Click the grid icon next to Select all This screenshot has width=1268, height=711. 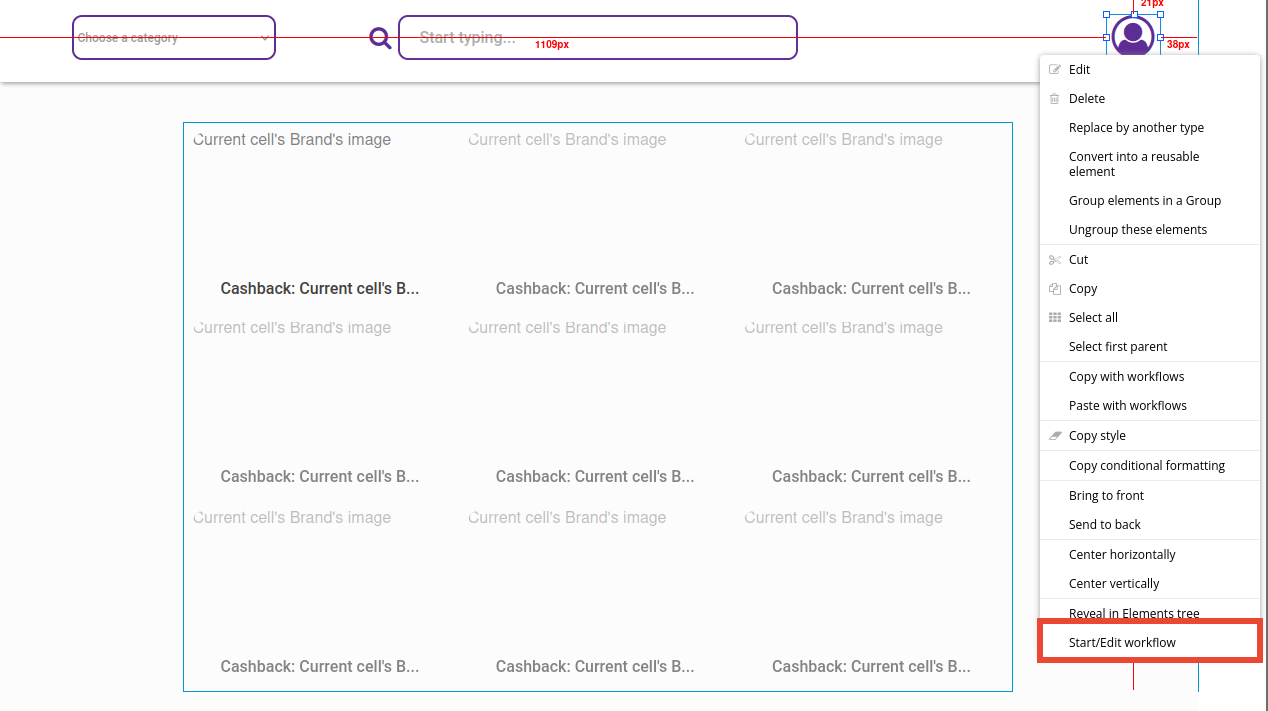[x=1054, y=317]
